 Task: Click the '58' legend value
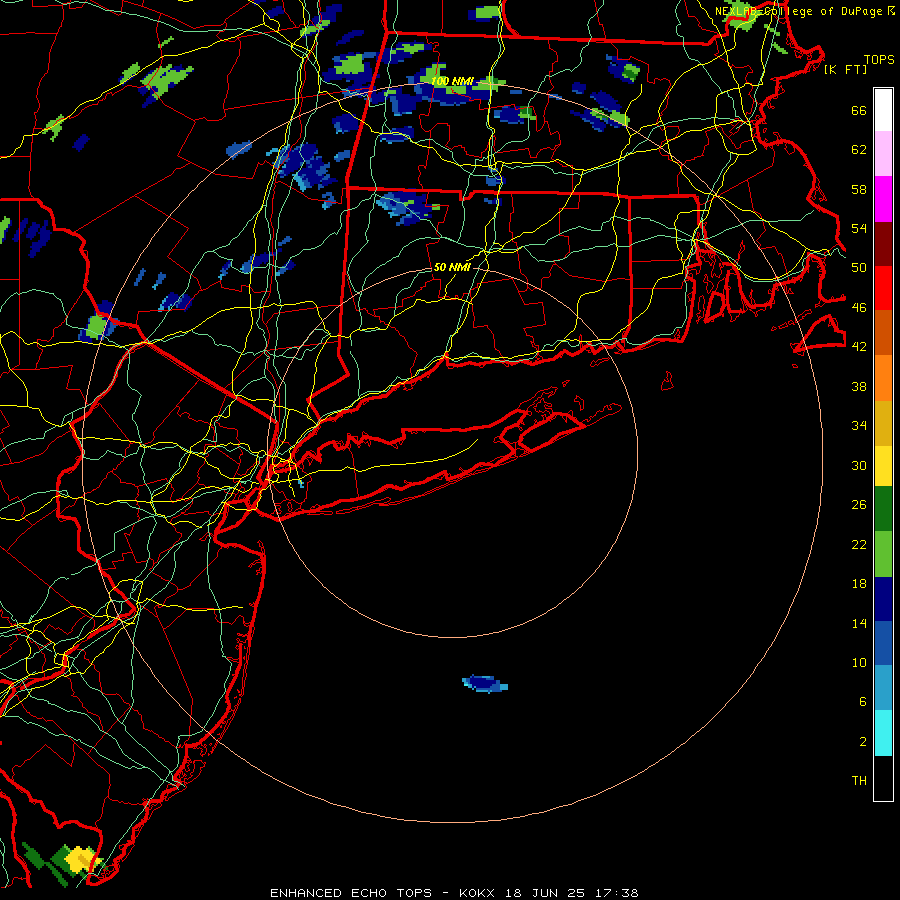tap(859, 189)
